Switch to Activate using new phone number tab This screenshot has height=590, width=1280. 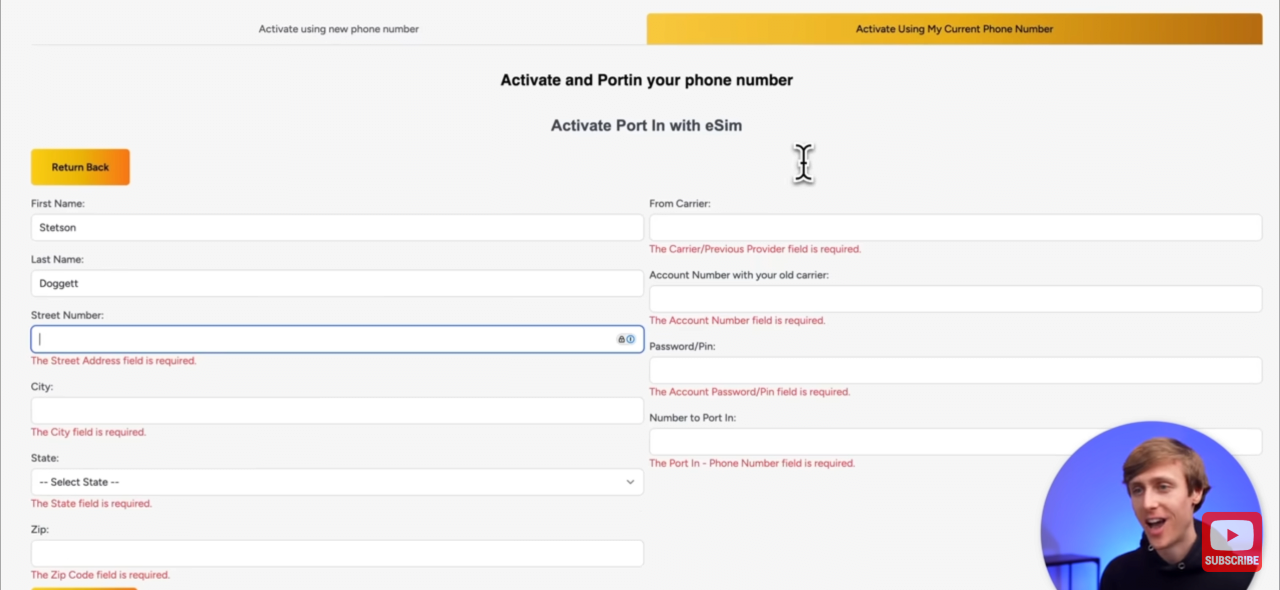coord(338,29)
